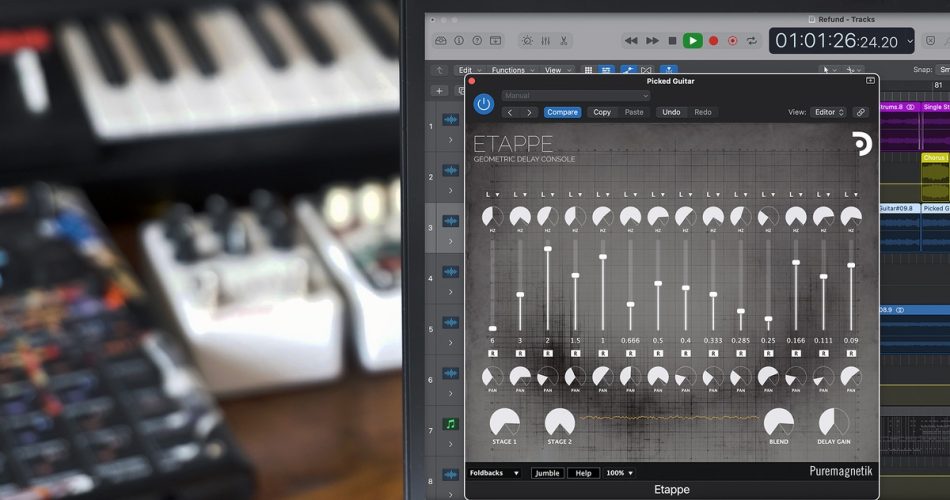The width and height of the screenshot is (950, 500).
Task: Open the toolbar download tray icon
Action: (x=496, y=41)
